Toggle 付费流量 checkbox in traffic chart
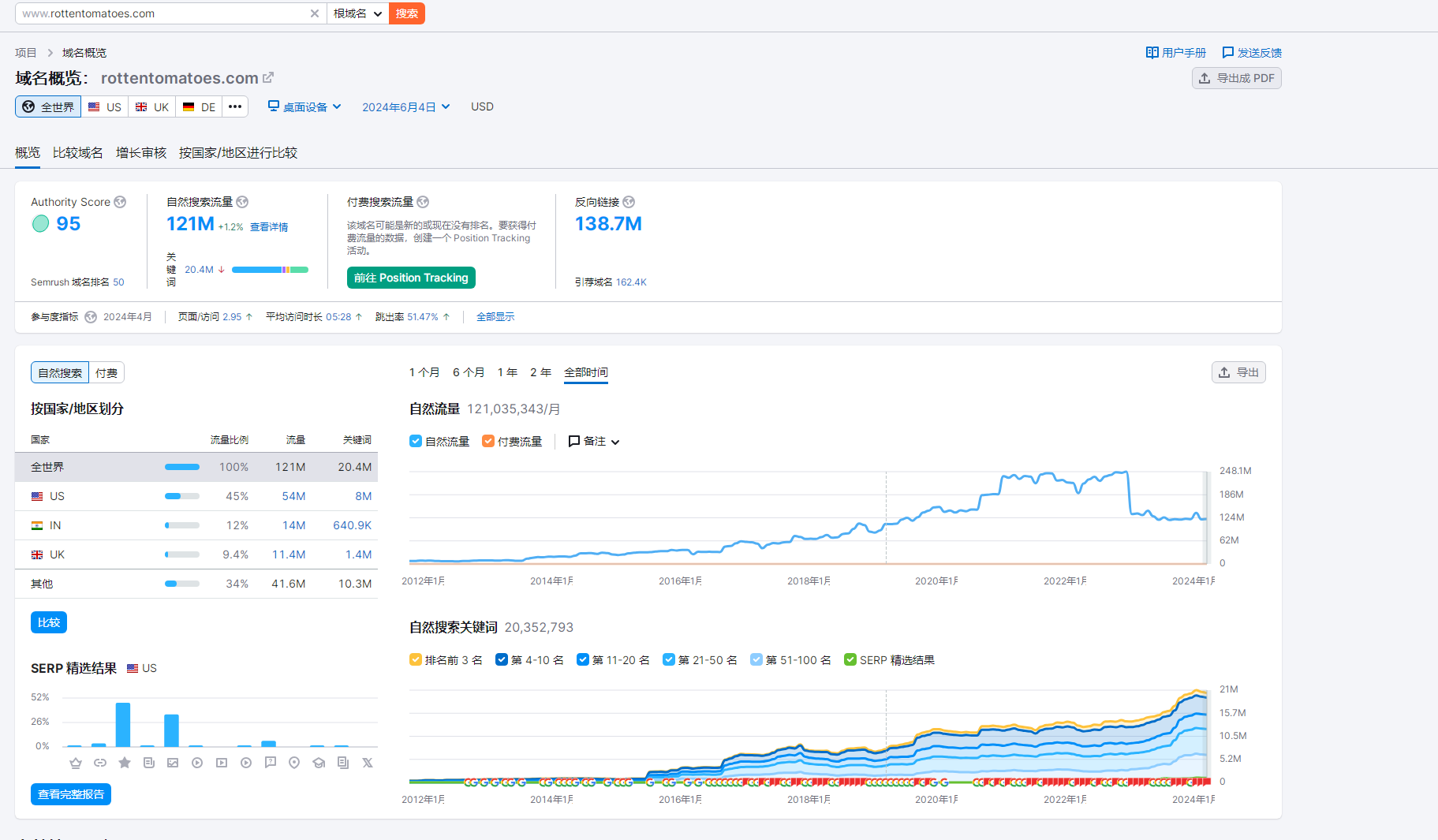This screenshot has height=840, width=1438. coord(488,441)
